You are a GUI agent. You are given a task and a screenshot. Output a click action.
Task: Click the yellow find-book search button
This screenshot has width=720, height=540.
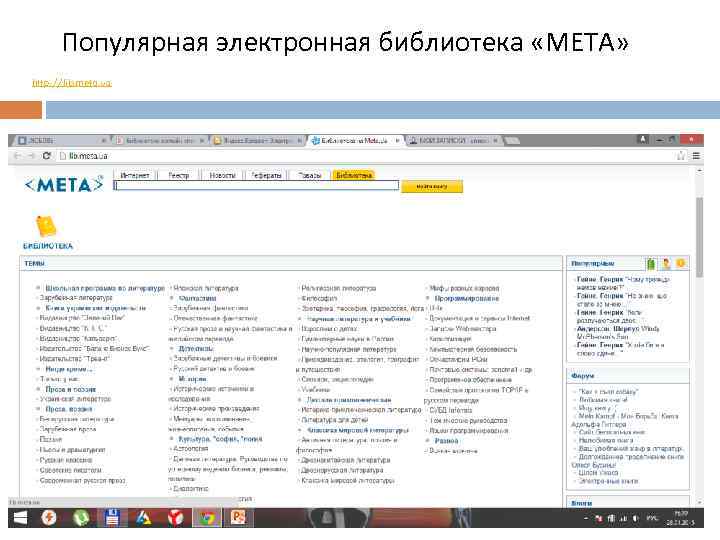point(432,186)
